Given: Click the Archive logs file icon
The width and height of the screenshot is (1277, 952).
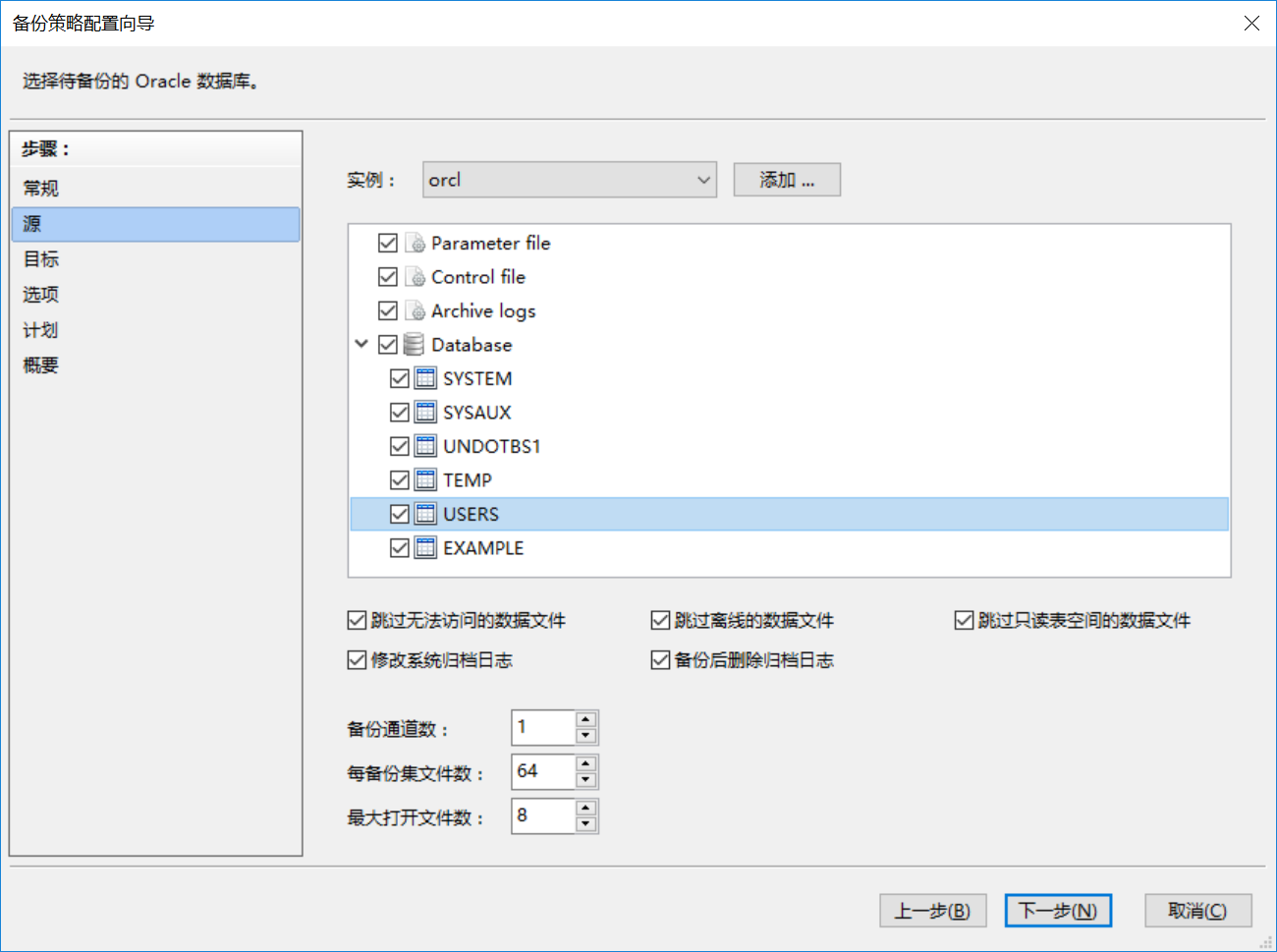Looking at the screenshot, I should pyautogui.click(x=416, y=311).
